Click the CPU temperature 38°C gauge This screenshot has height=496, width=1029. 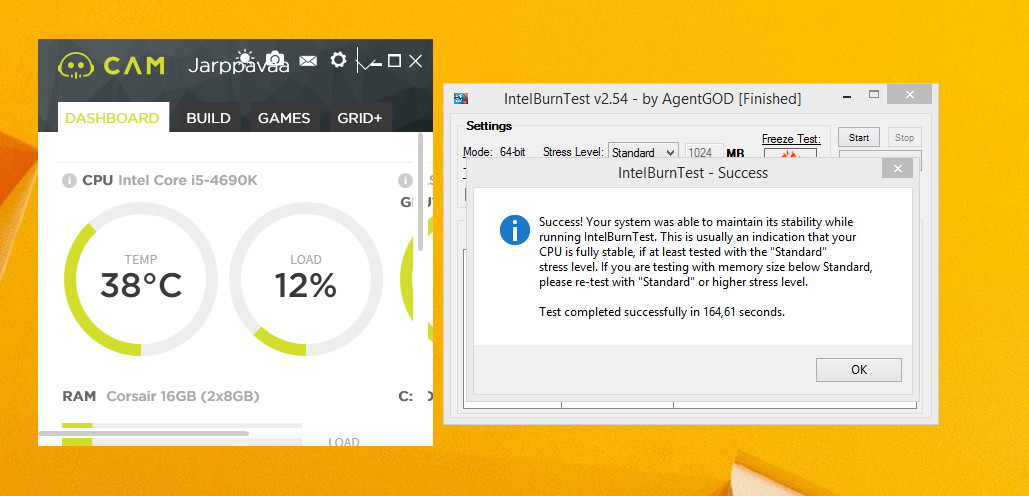(x=140, y=279)
